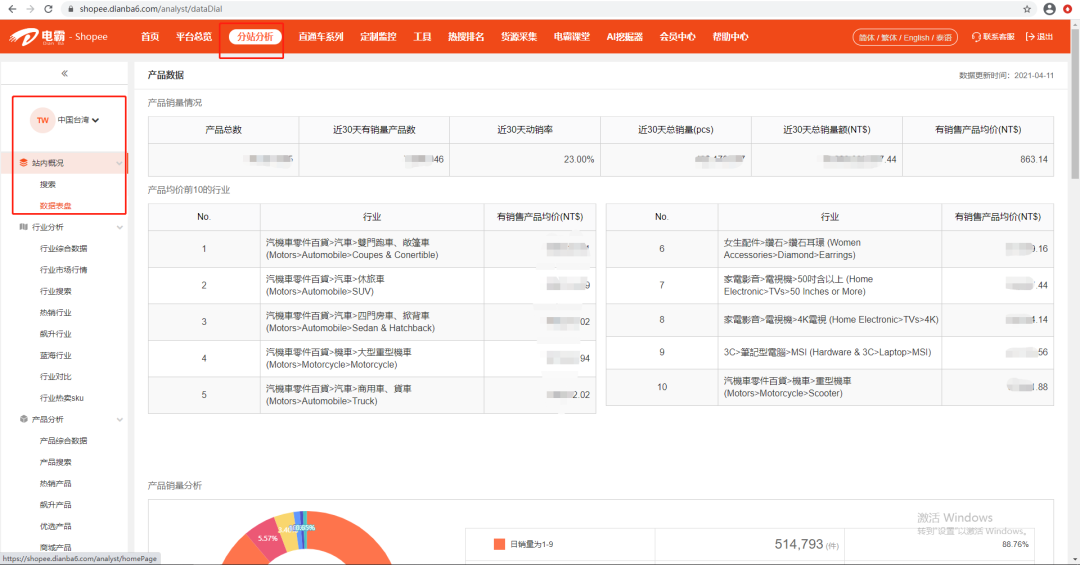Click the 行业分析 chart icon
This screenshot has height=565, width=1080.
tap(23, 227)
